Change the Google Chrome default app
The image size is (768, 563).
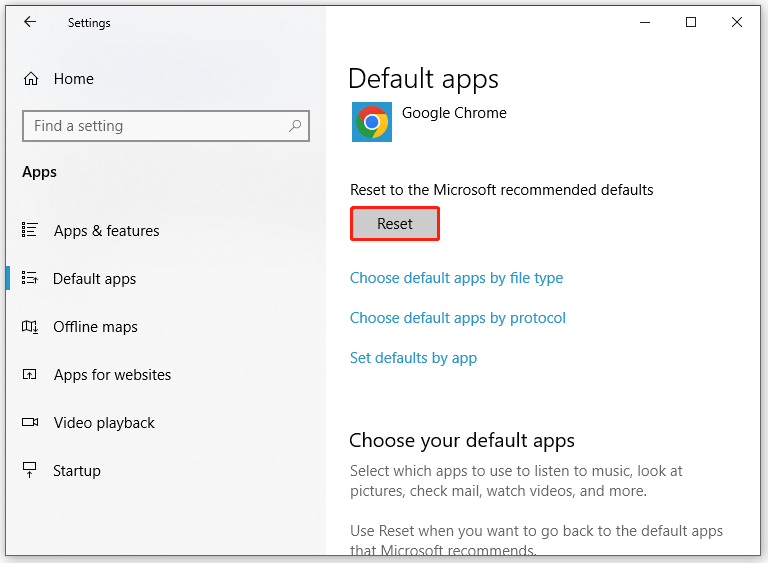[x=454, y=113]
